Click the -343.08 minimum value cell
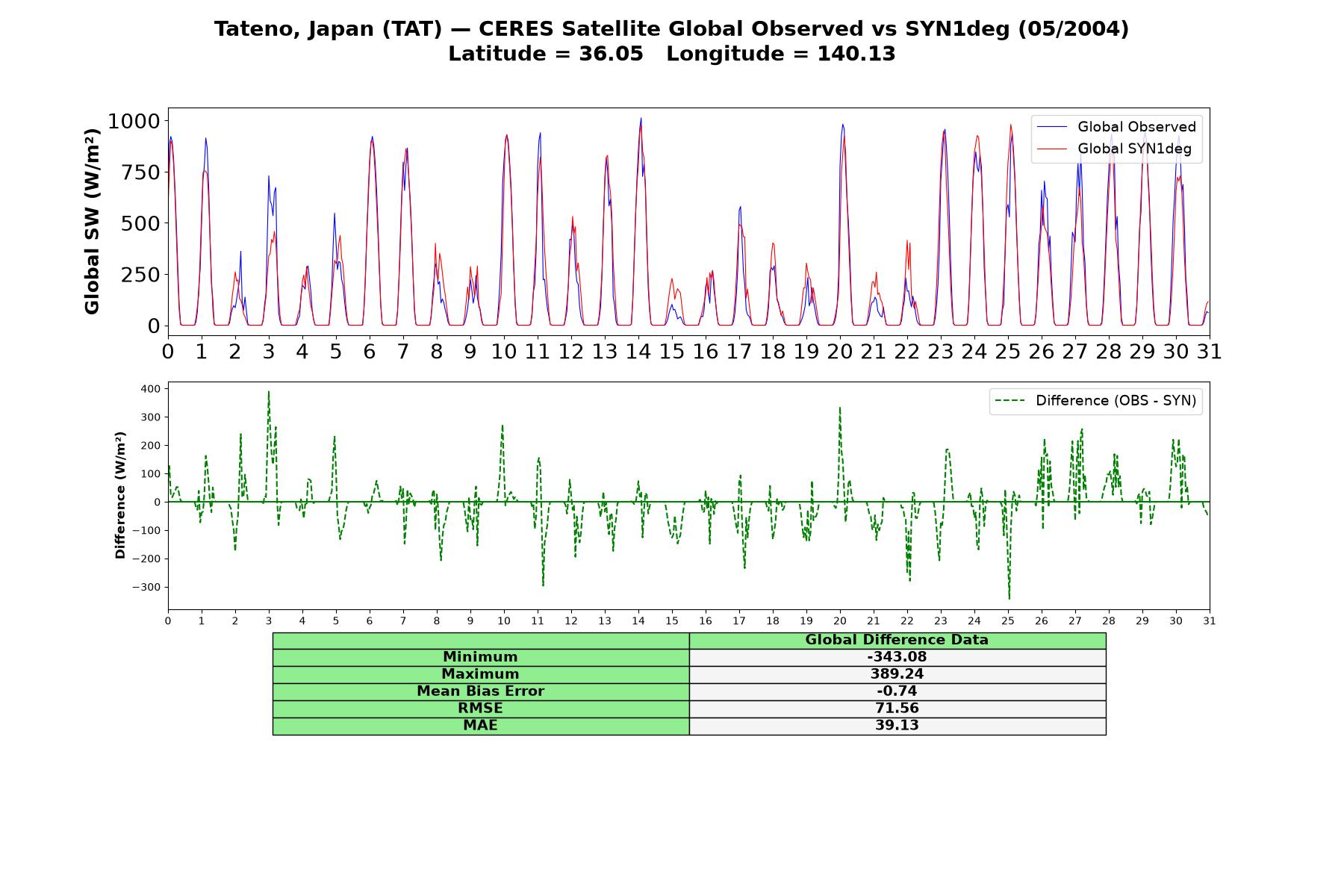Viewport: 1344px width, 896px height. click(x=897, y=657)
